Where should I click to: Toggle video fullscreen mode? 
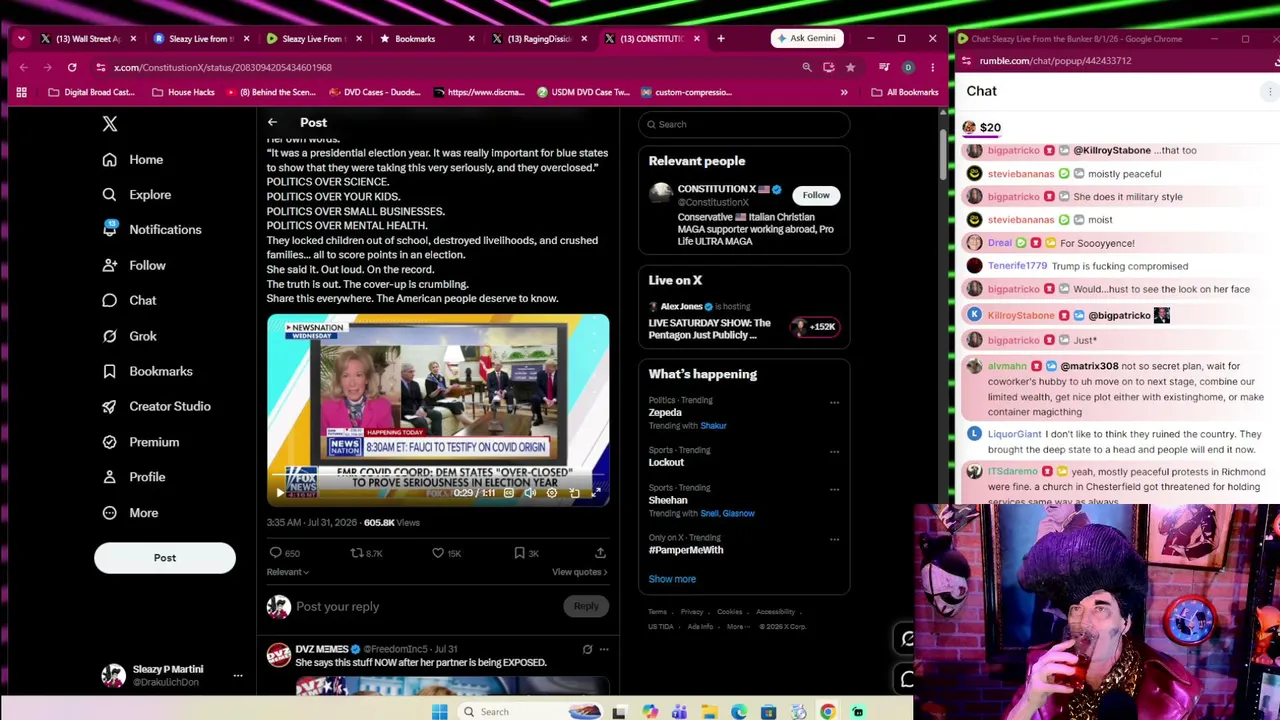click(x=597, y=493)
